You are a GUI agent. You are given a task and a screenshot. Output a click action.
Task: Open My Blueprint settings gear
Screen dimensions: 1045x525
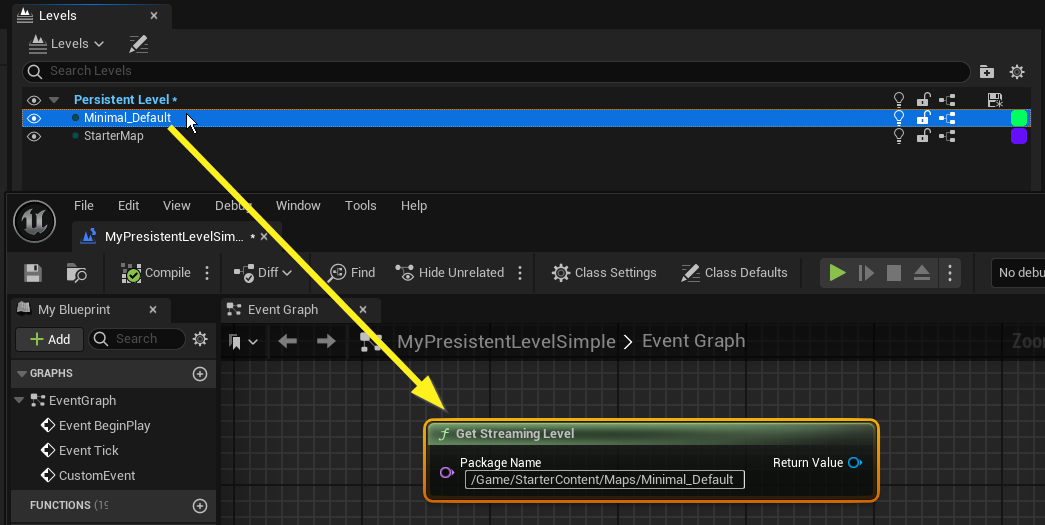pyautogui.click(x=200, y=339)
